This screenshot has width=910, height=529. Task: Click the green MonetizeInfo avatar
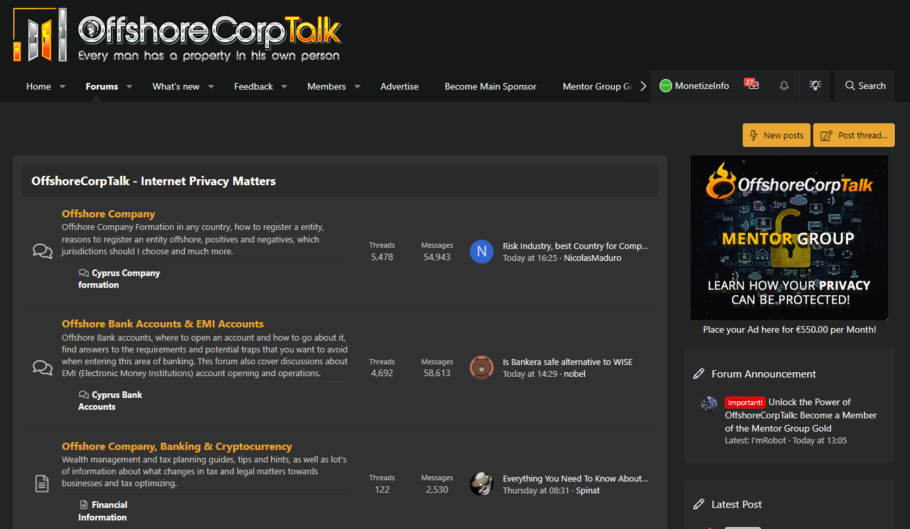click(x=666, y=86)
